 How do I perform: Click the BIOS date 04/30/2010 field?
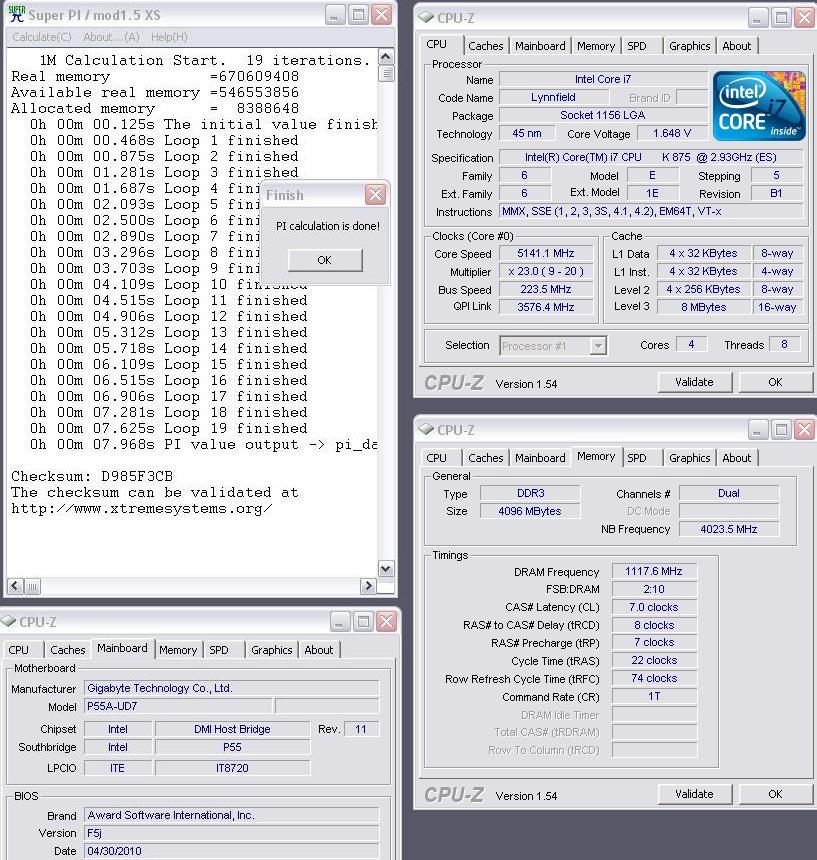(231, 851)
